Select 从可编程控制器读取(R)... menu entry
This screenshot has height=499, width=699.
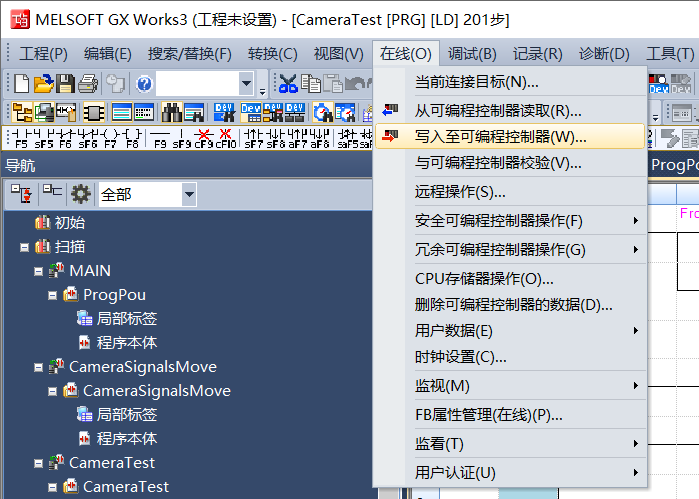pyautogui.click(x=510, y=111)
